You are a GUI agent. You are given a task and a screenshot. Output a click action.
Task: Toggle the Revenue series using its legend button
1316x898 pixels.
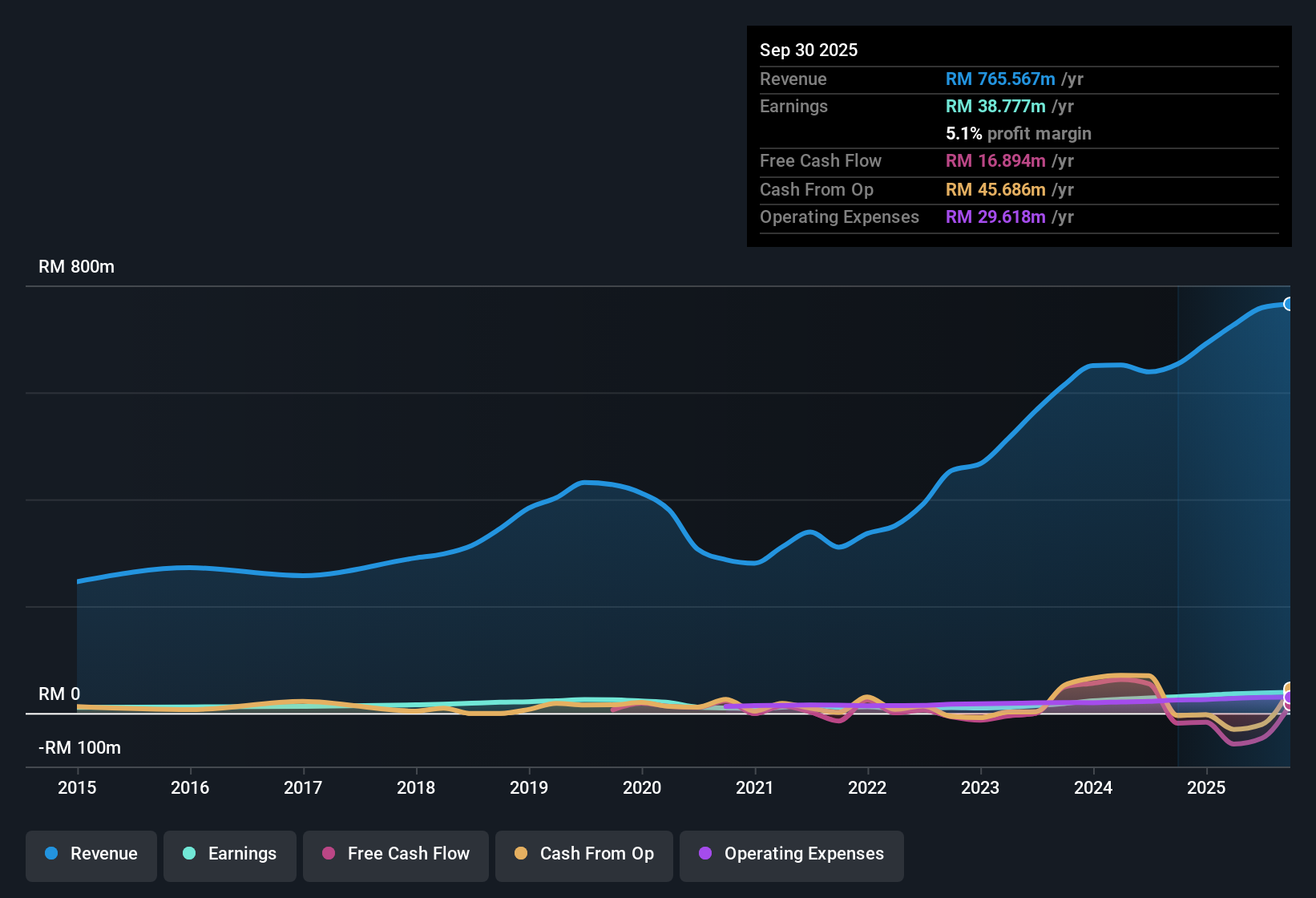pos(91,855)
